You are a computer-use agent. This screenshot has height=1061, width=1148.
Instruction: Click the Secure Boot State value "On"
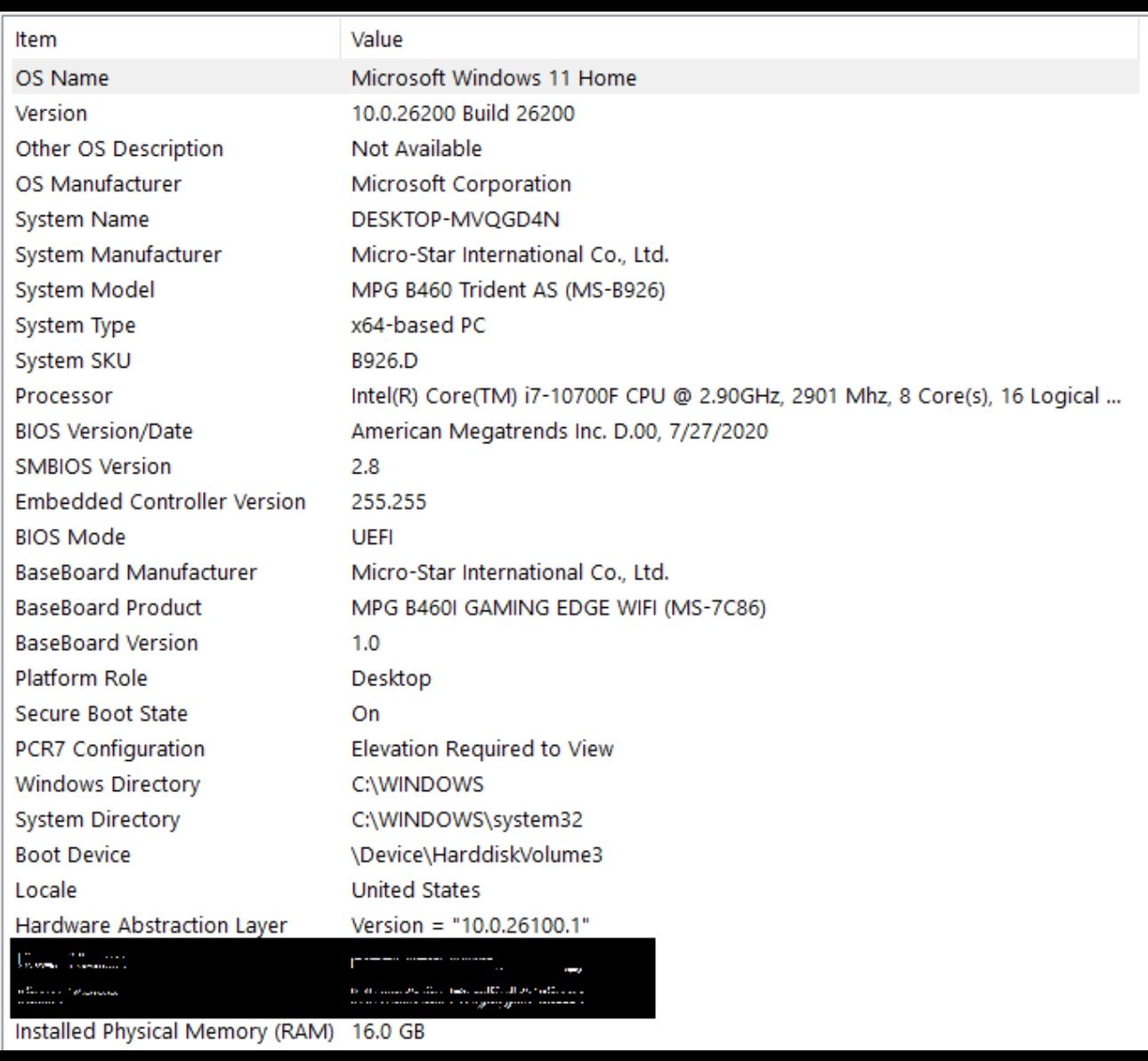tap(366, 714)
